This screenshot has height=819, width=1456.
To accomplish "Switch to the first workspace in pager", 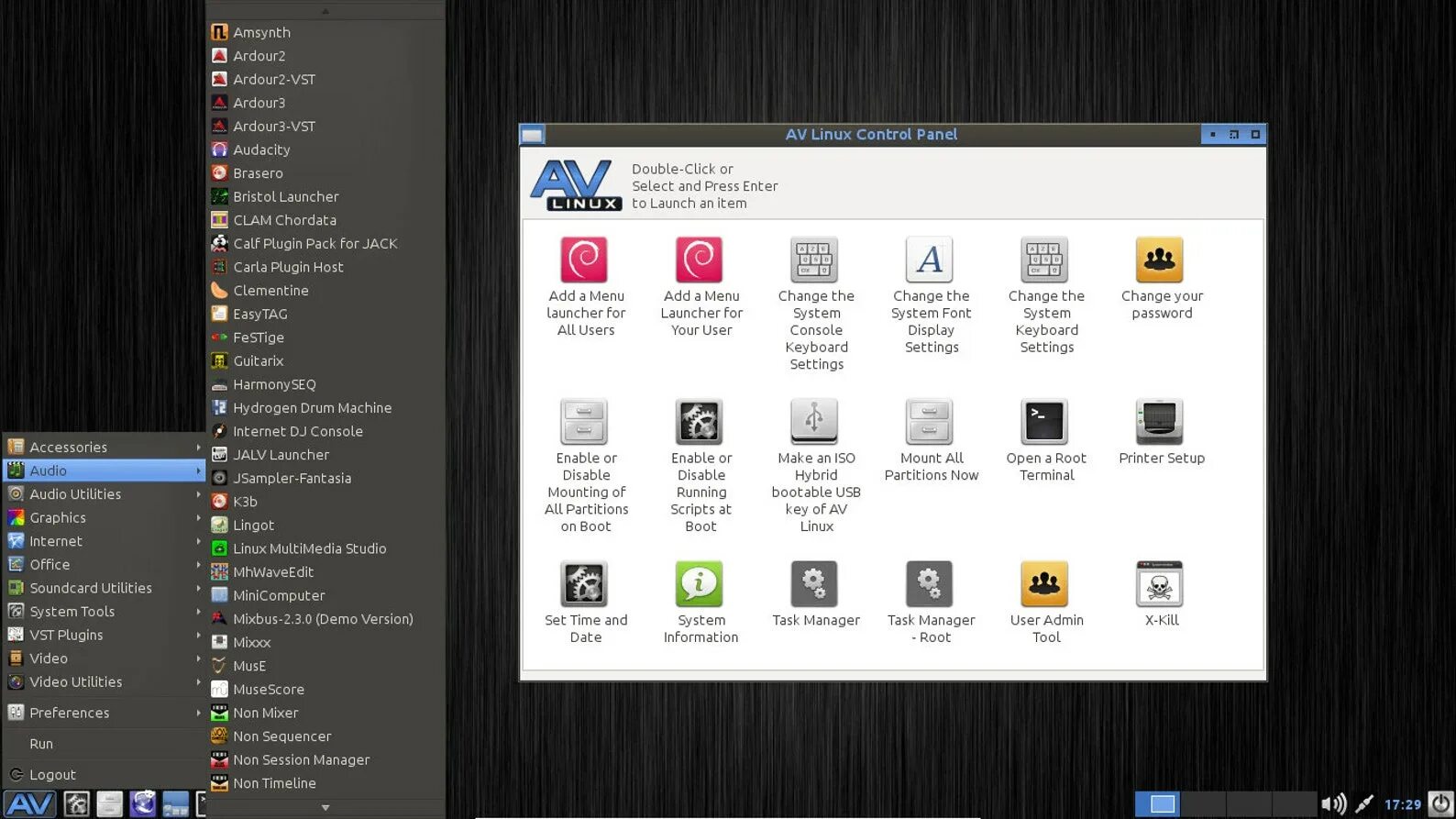I will pos(1157,804).
